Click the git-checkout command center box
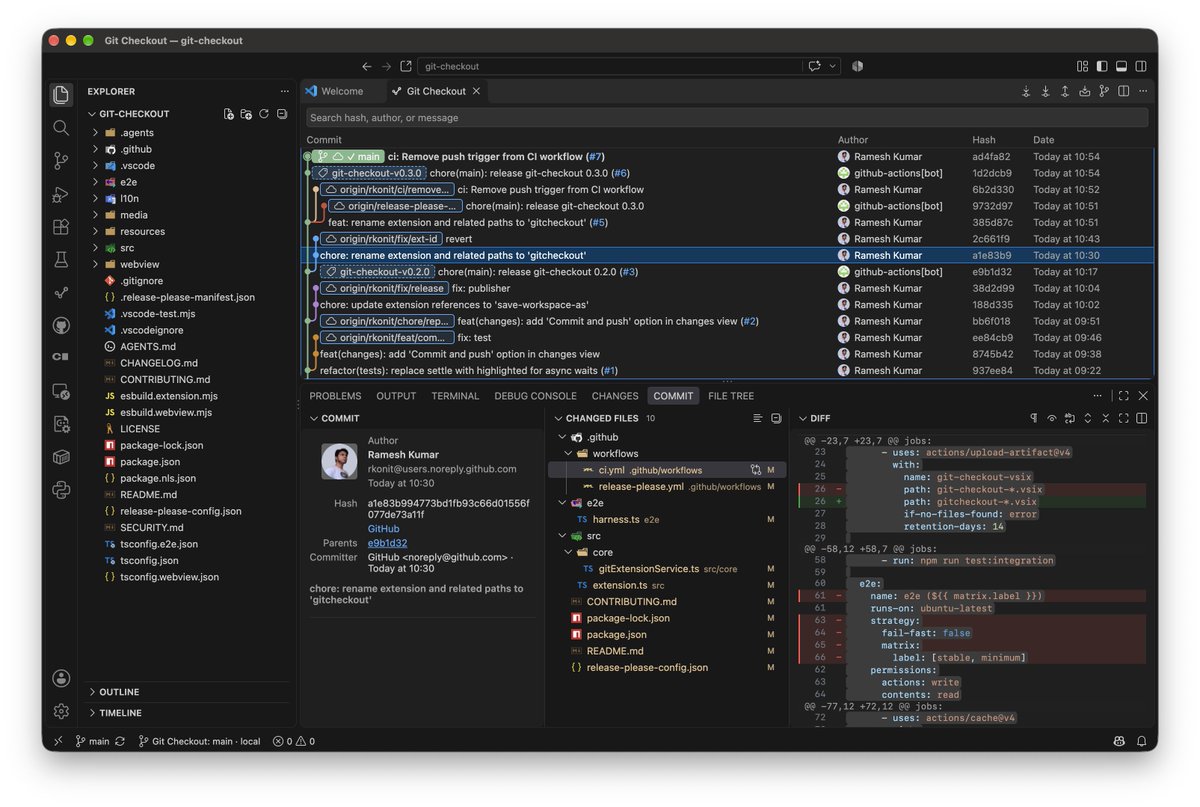 click(x=610, y=66)
